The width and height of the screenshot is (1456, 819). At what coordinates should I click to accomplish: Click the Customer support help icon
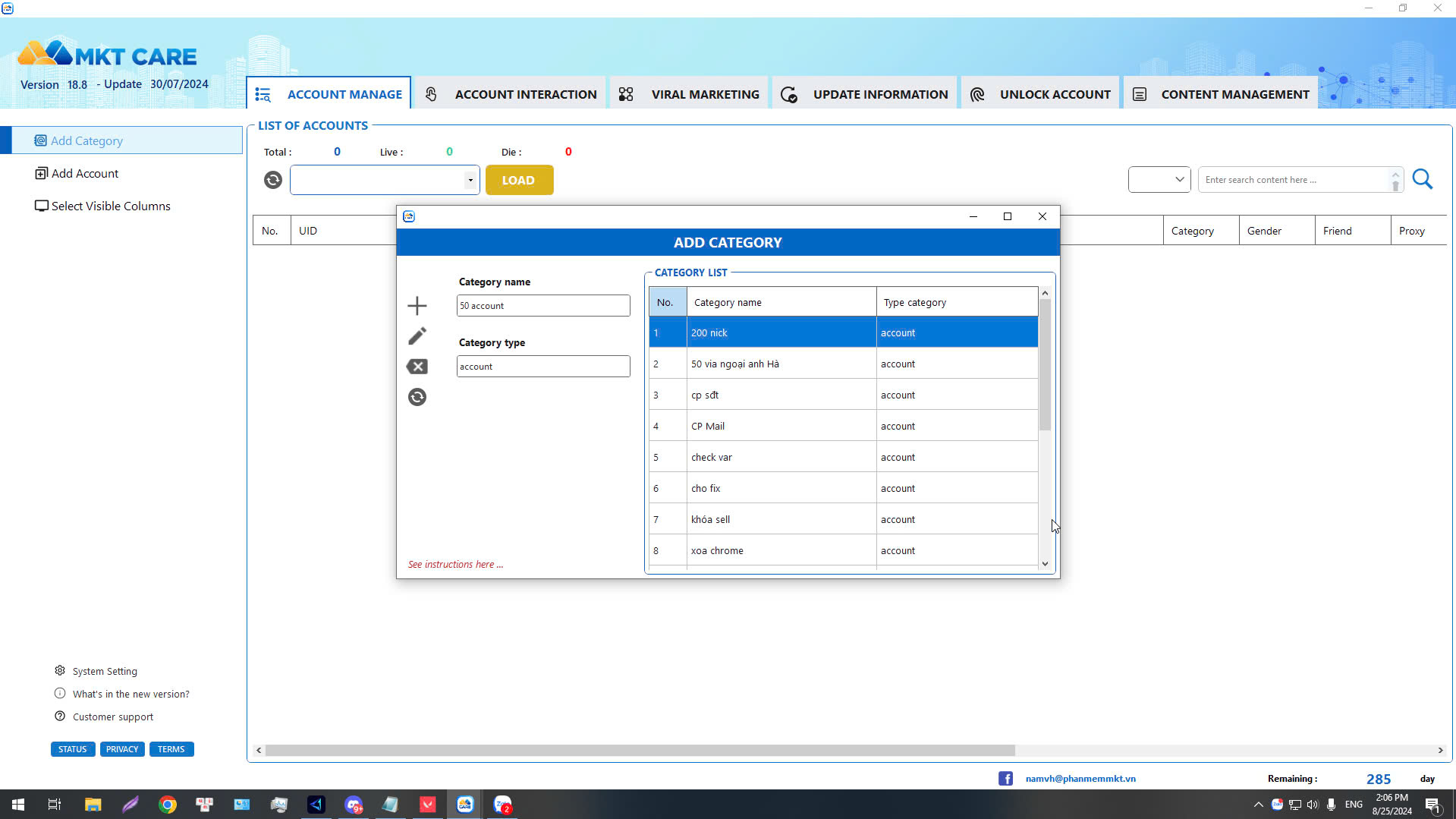pyautogui.click(x=60, y=717)
